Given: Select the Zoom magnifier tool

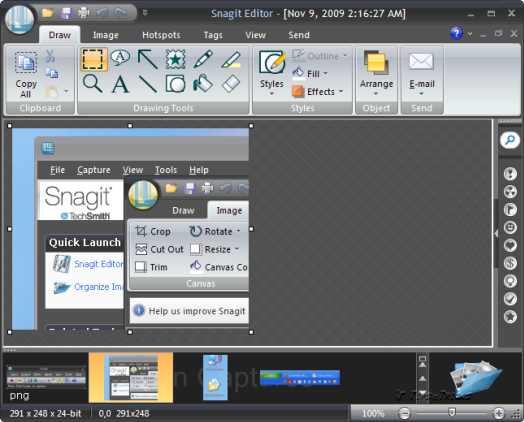Looking at the screenshot, I should (93, 84).
